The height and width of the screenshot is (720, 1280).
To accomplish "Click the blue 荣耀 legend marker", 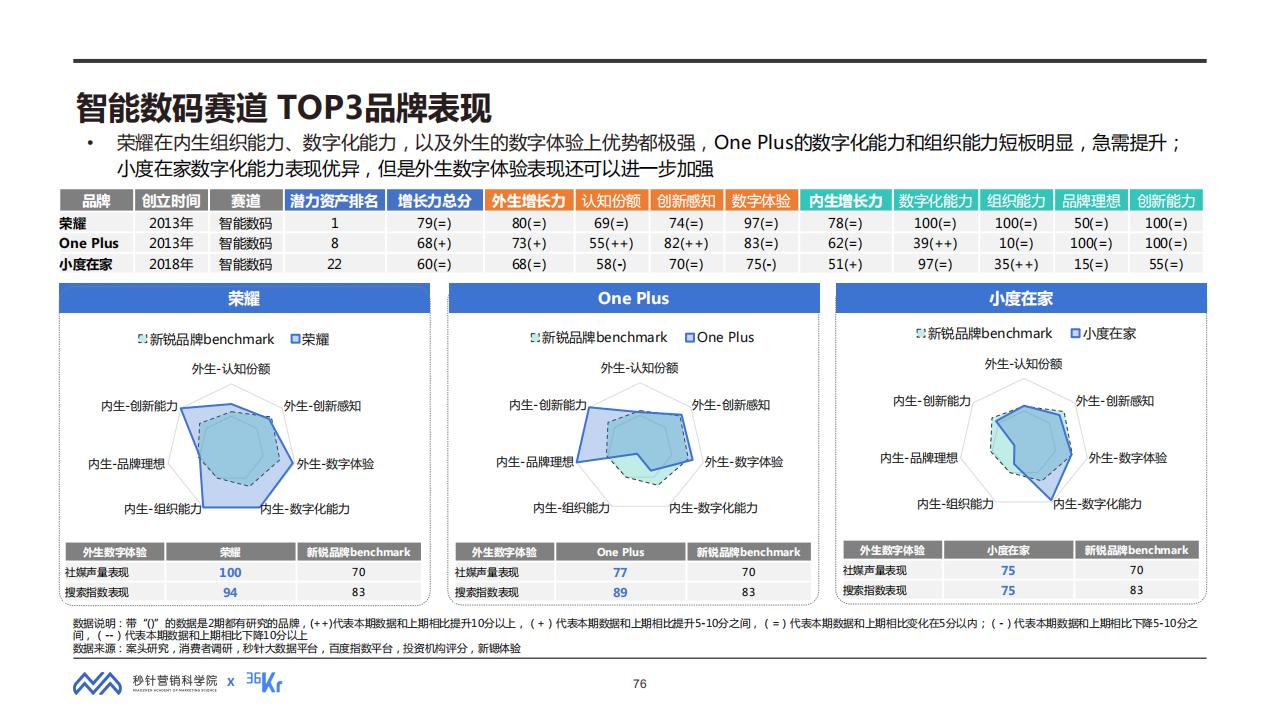I will coord(295,339).
